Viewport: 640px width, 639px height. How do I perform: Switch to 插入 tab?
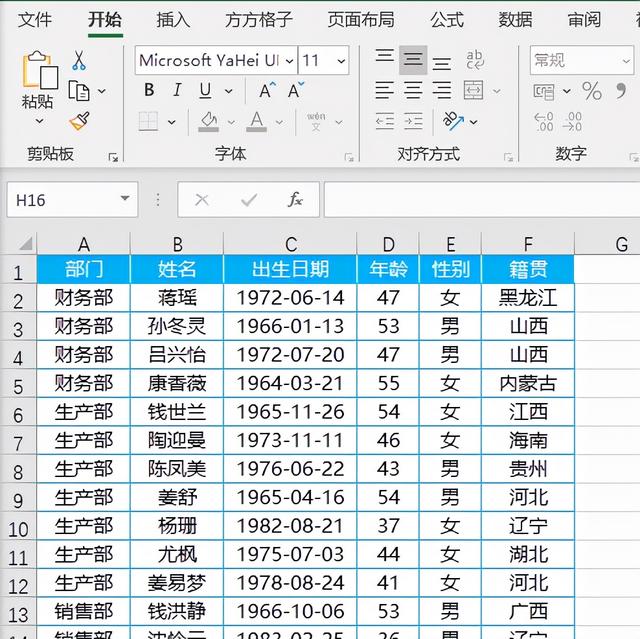pyautogui.click(x=173, y=20)
